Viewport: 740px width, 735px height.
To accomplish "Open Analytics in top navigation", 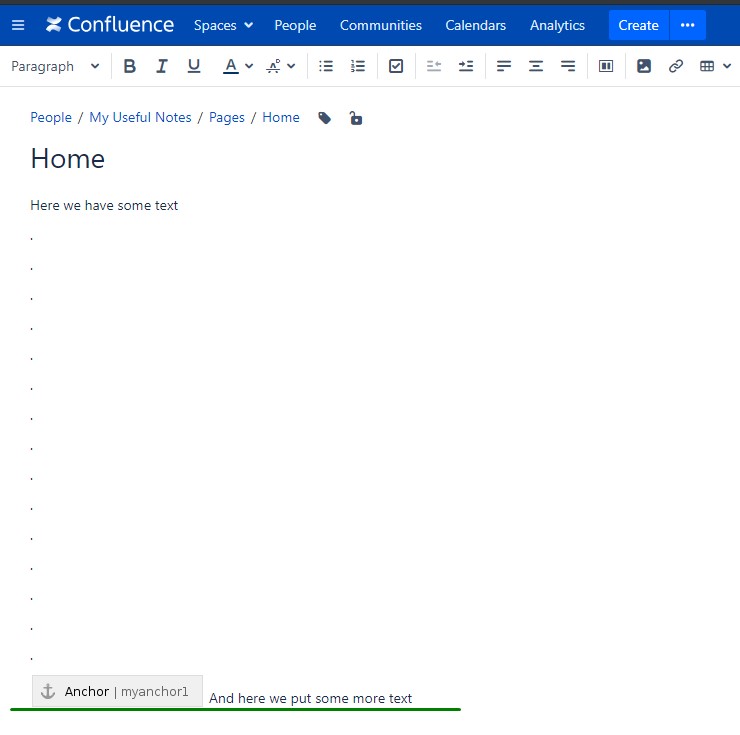I will (x=557, y=25).
